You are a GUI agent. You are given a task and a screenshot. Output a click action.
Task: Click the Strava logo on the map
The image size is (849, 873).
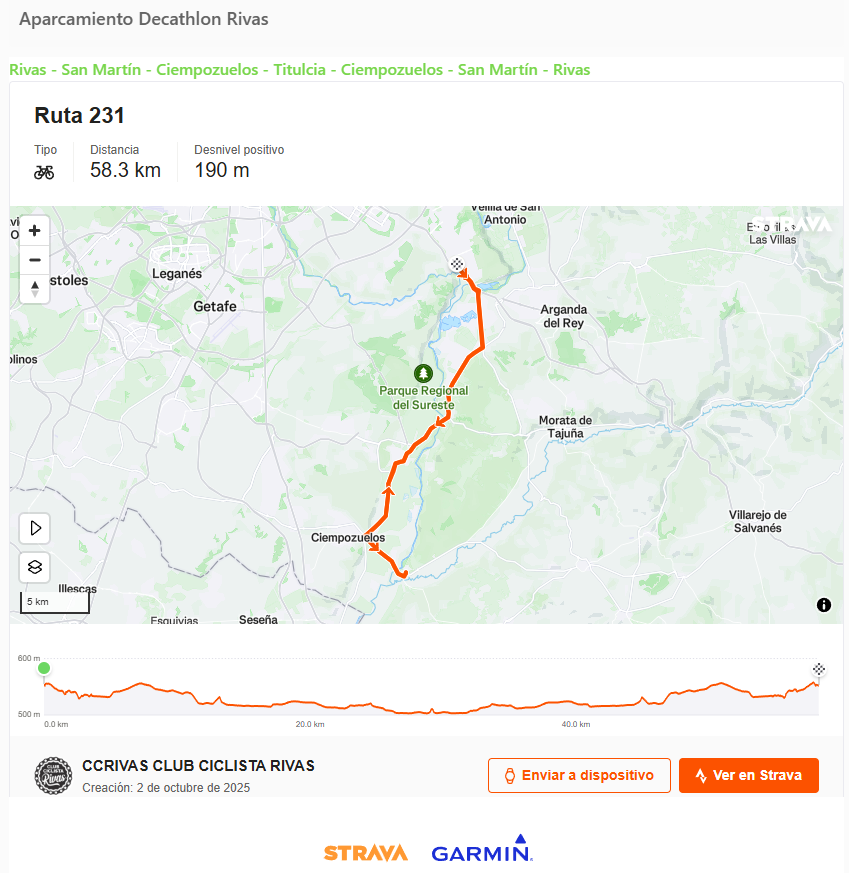(x=792, y=224)
